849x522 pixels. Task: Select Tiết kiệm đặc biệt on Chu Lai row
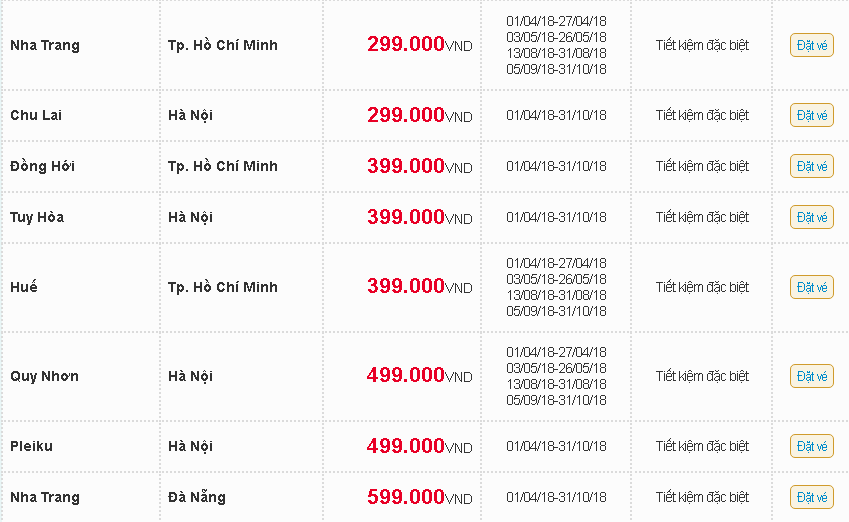pos(702,115)
